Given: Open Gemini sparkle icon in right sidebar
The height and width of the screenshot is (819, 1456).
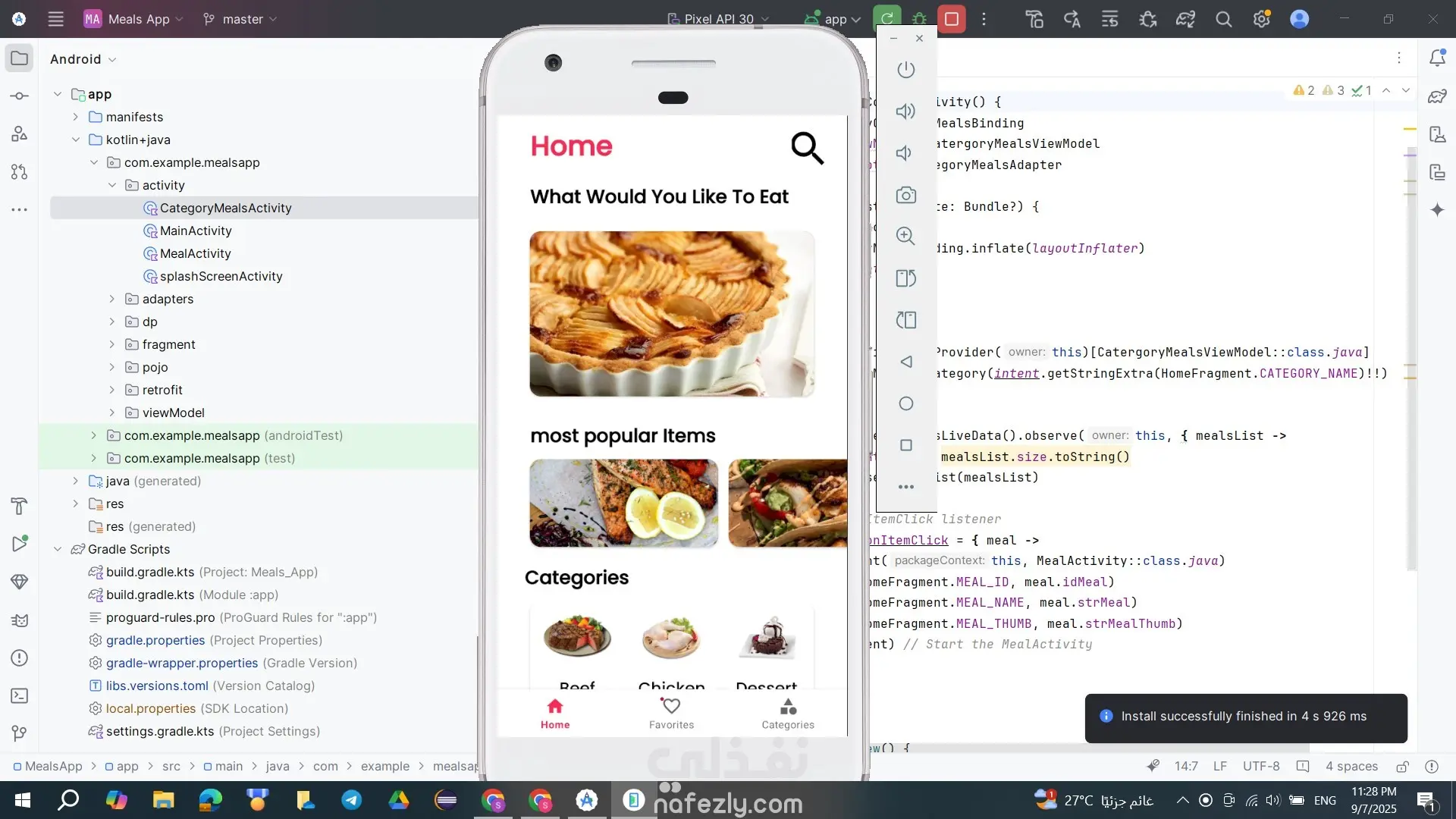Looking at the screenshot, I should 1437,210.
